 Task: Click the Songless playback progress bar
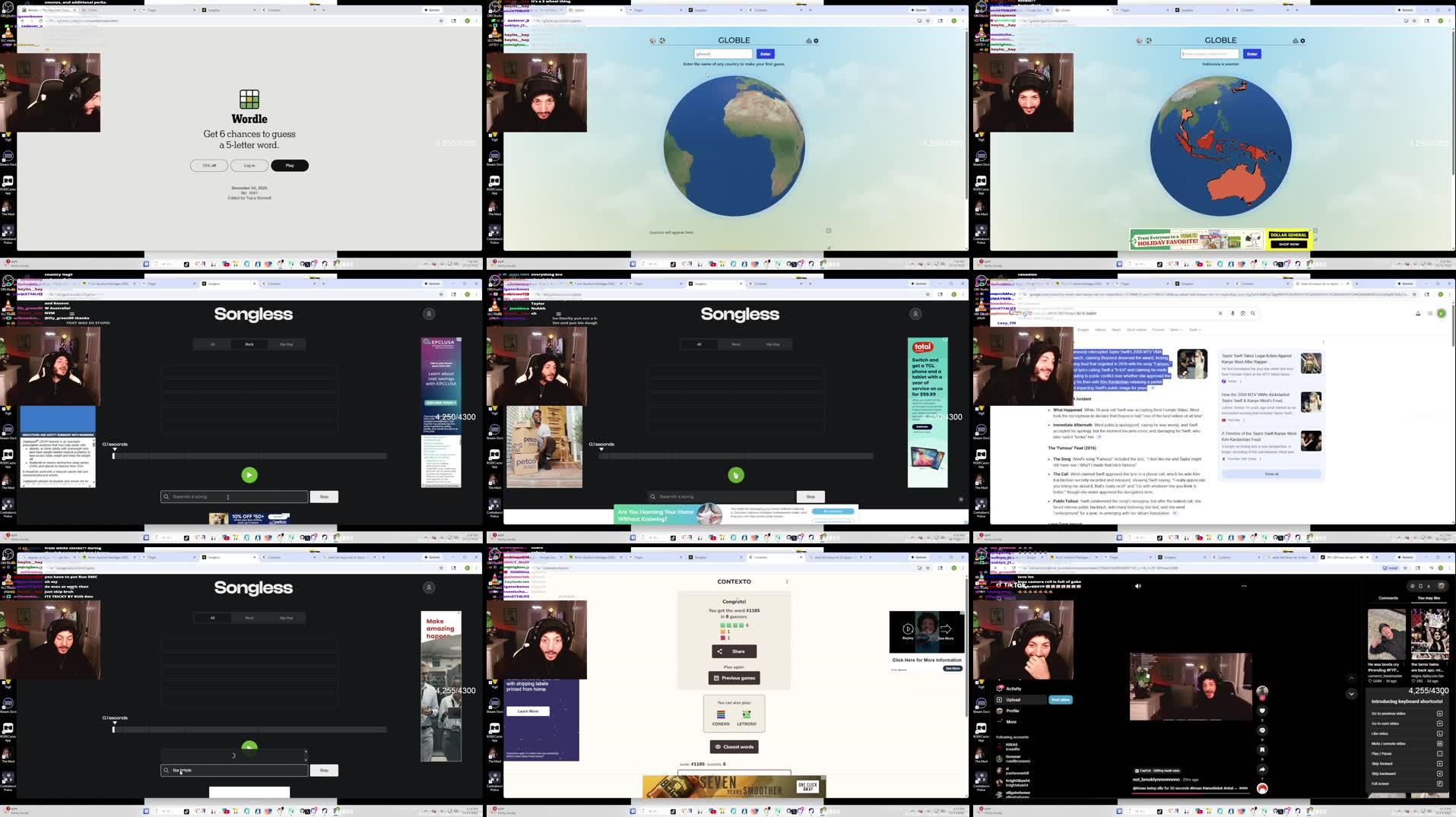click(x=251, y=456)
